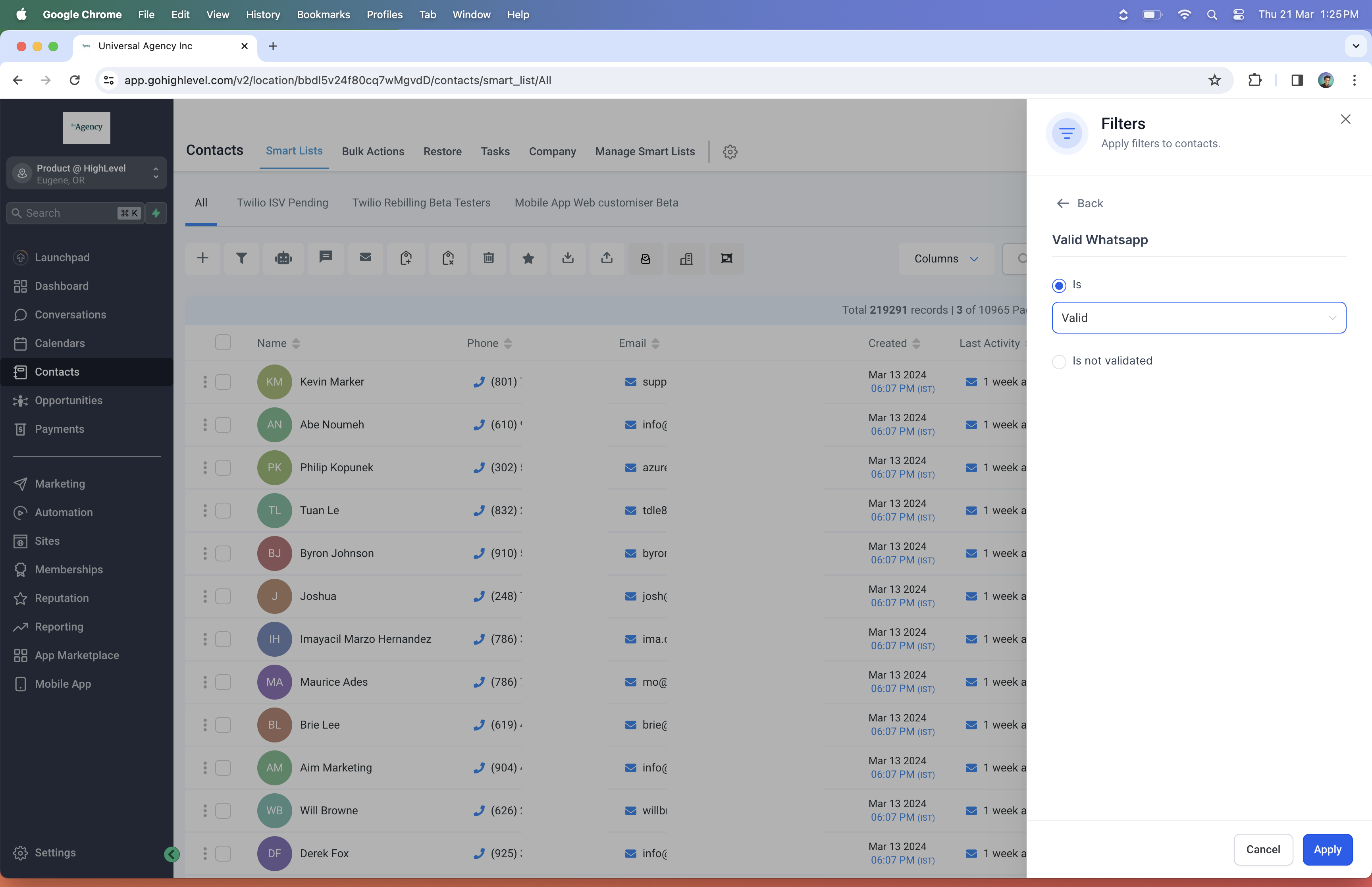
Task: Tick the select-all checkbox in table header
Action: pyautogui.click(x=223, y=343)
